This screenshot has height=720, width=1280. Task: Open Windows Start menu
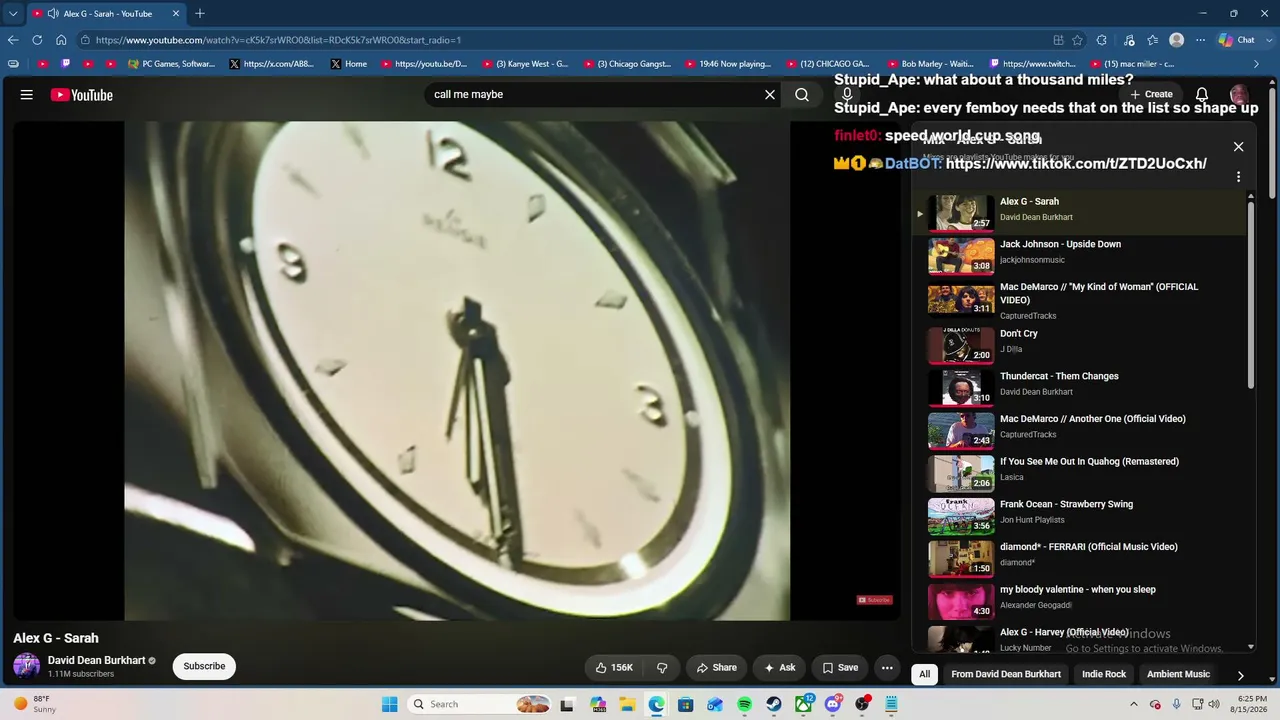point(390,704)
